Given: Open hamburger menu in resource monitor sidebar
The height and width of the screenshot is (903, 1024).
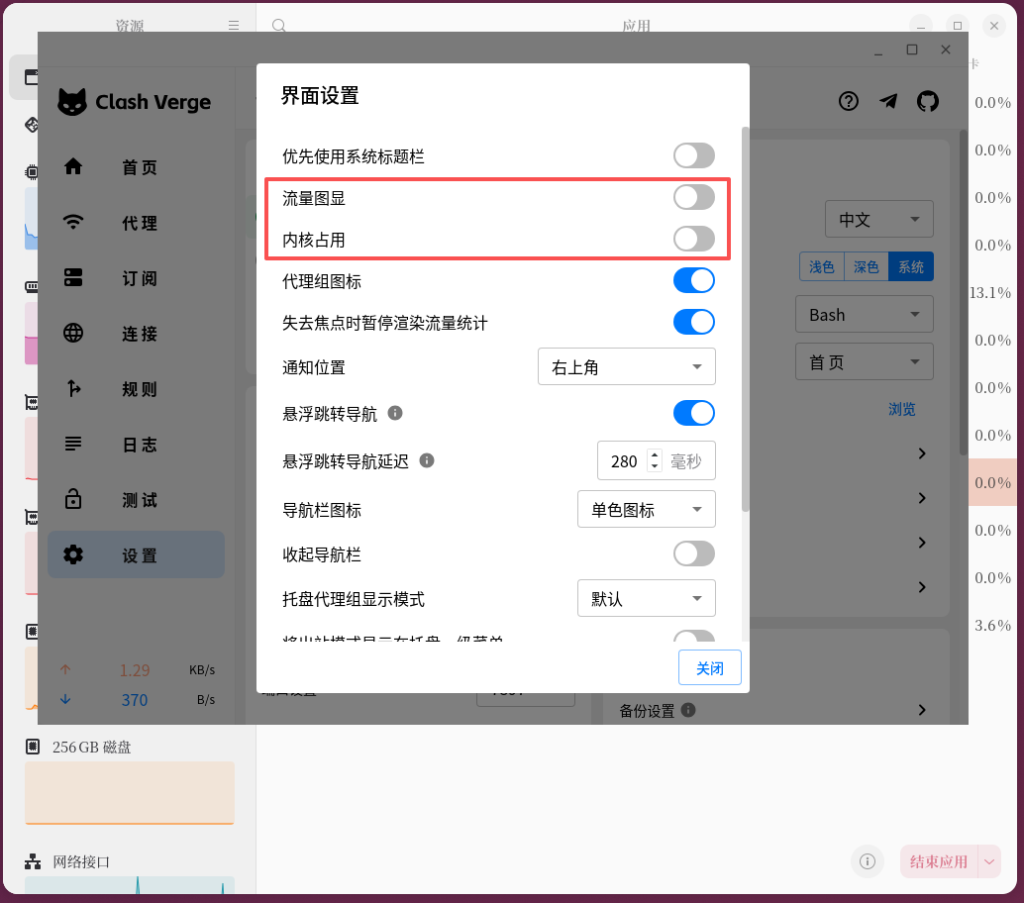Looking at the screenshot, I should (x=234, y=25).
